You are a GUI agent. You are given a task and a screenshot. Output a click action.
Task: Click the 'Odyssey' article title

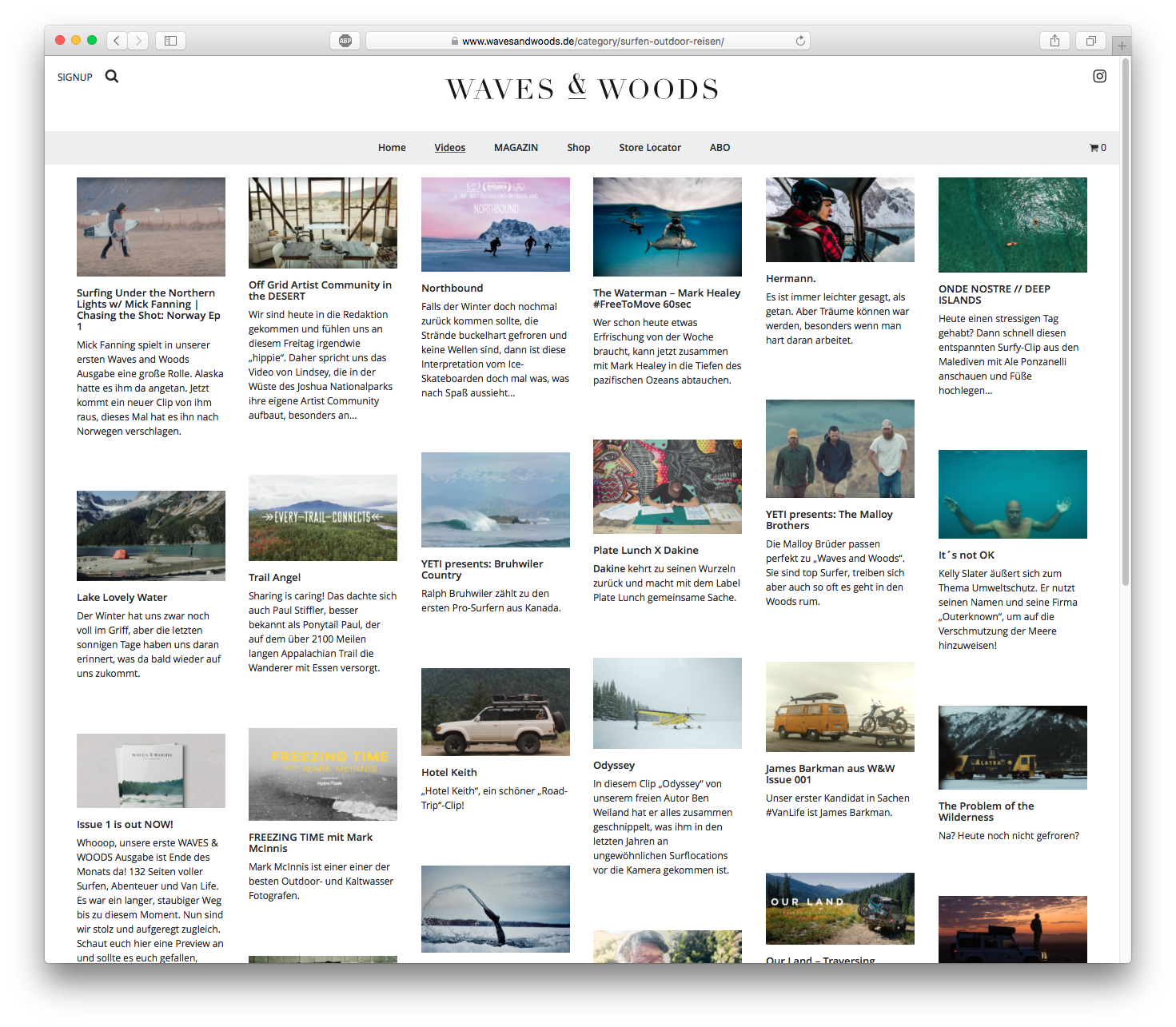point(614,765)
